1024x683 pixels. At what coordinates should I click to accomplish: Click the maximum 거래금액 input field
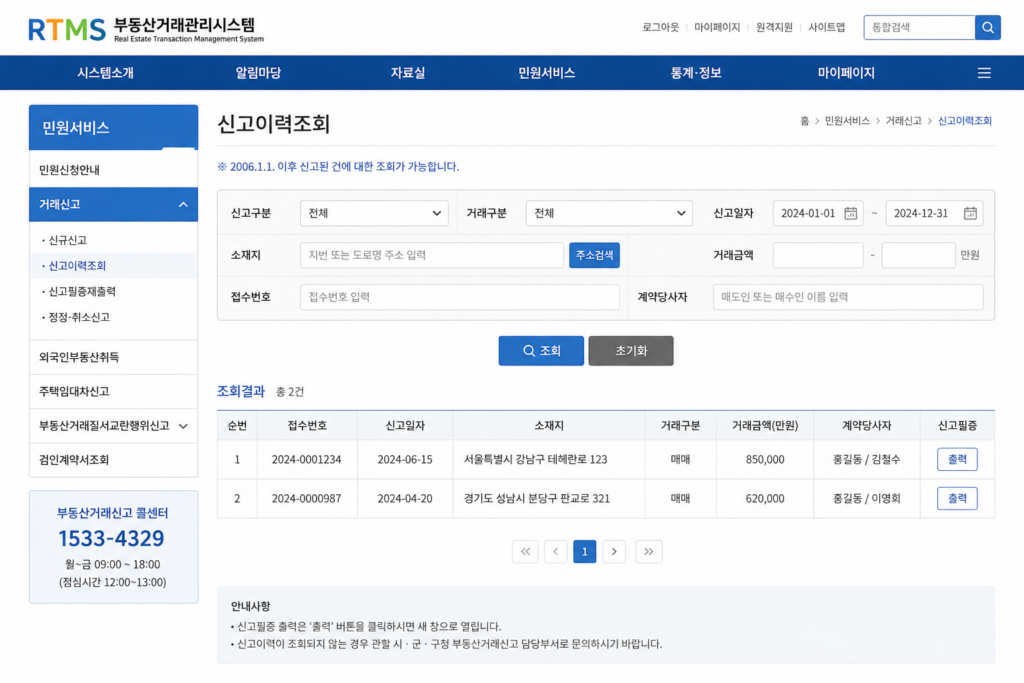pyautogui.click(x=918, y=255)
